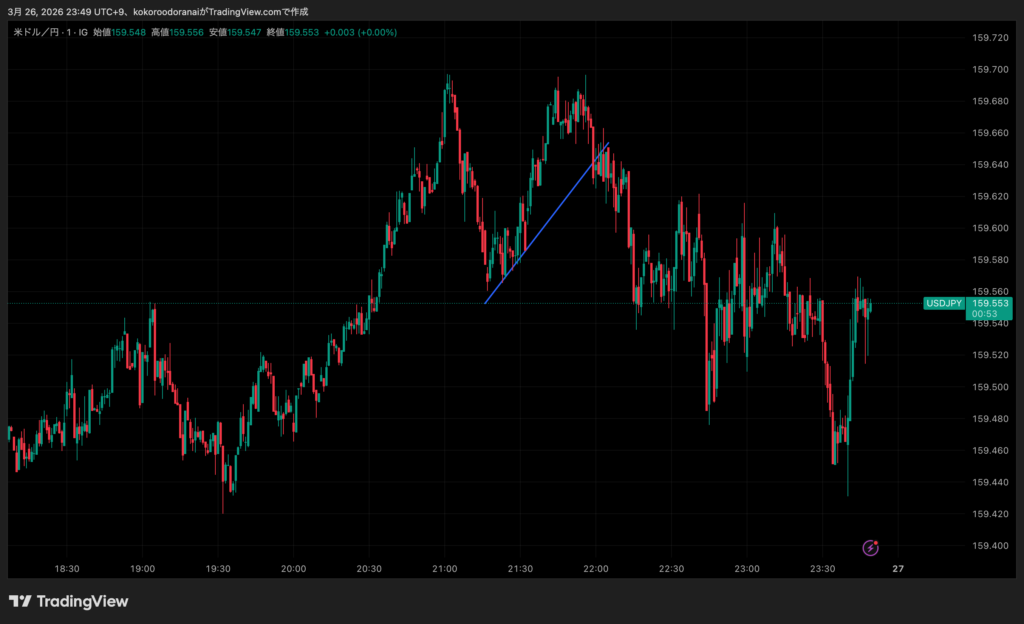Click the bold 27 date axis label

(898, 569)
